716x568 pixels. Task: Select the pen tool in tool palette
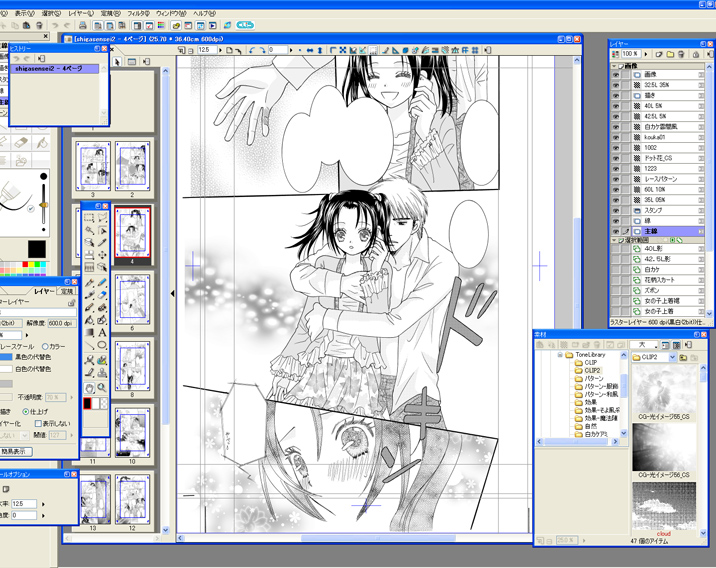click(x=89, y=283)
